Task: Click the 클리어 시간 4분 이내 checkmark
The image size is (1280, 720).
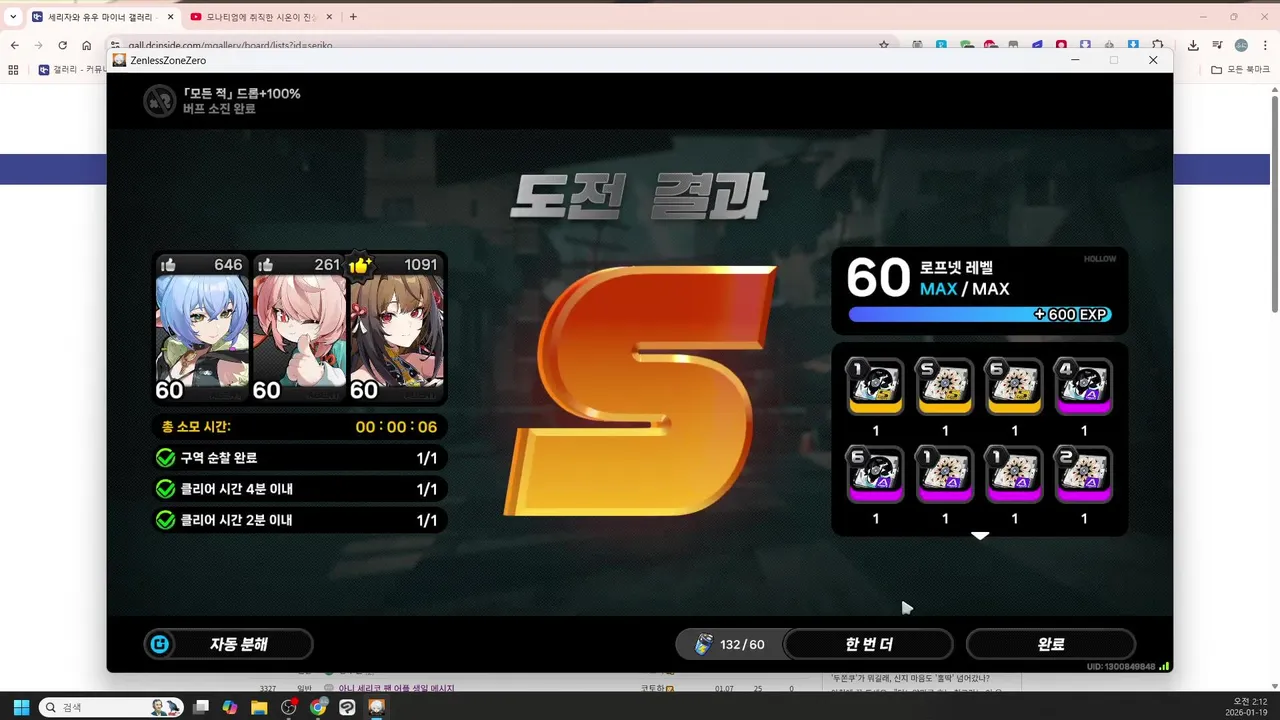Action: (166, 489)
